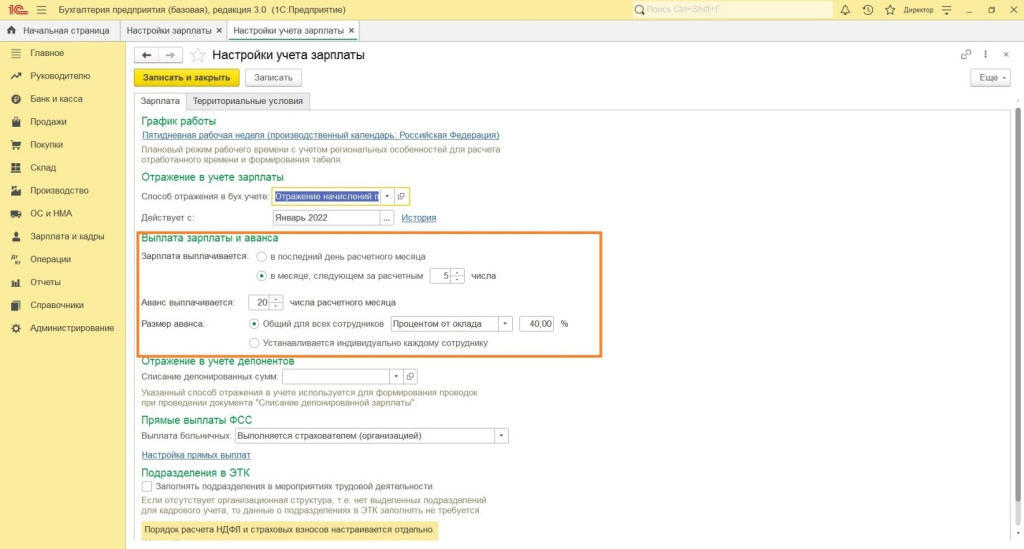Open favorites star in title bar

point(888,10)
